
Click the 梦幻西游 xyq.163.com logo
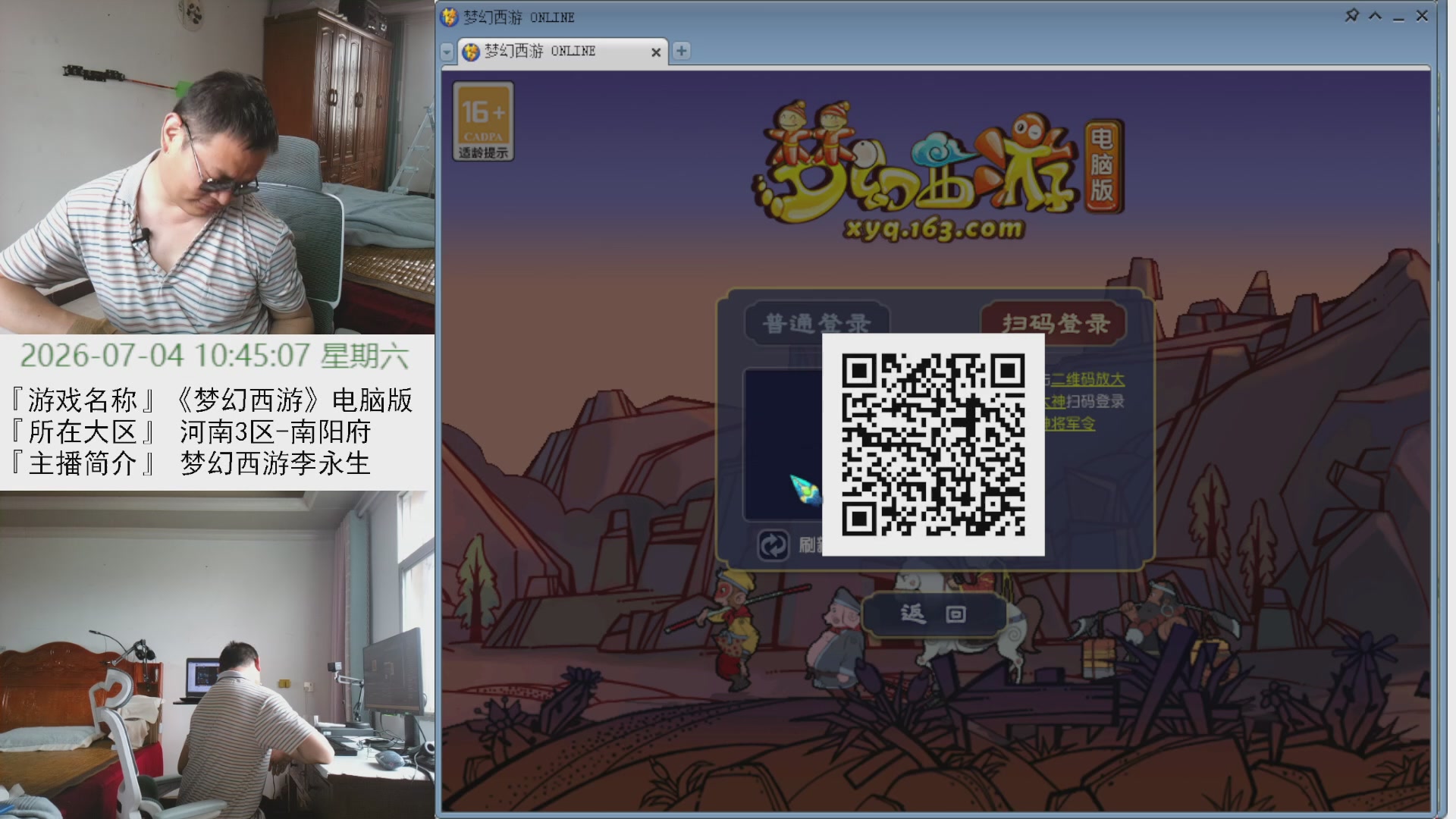point(937,171)
